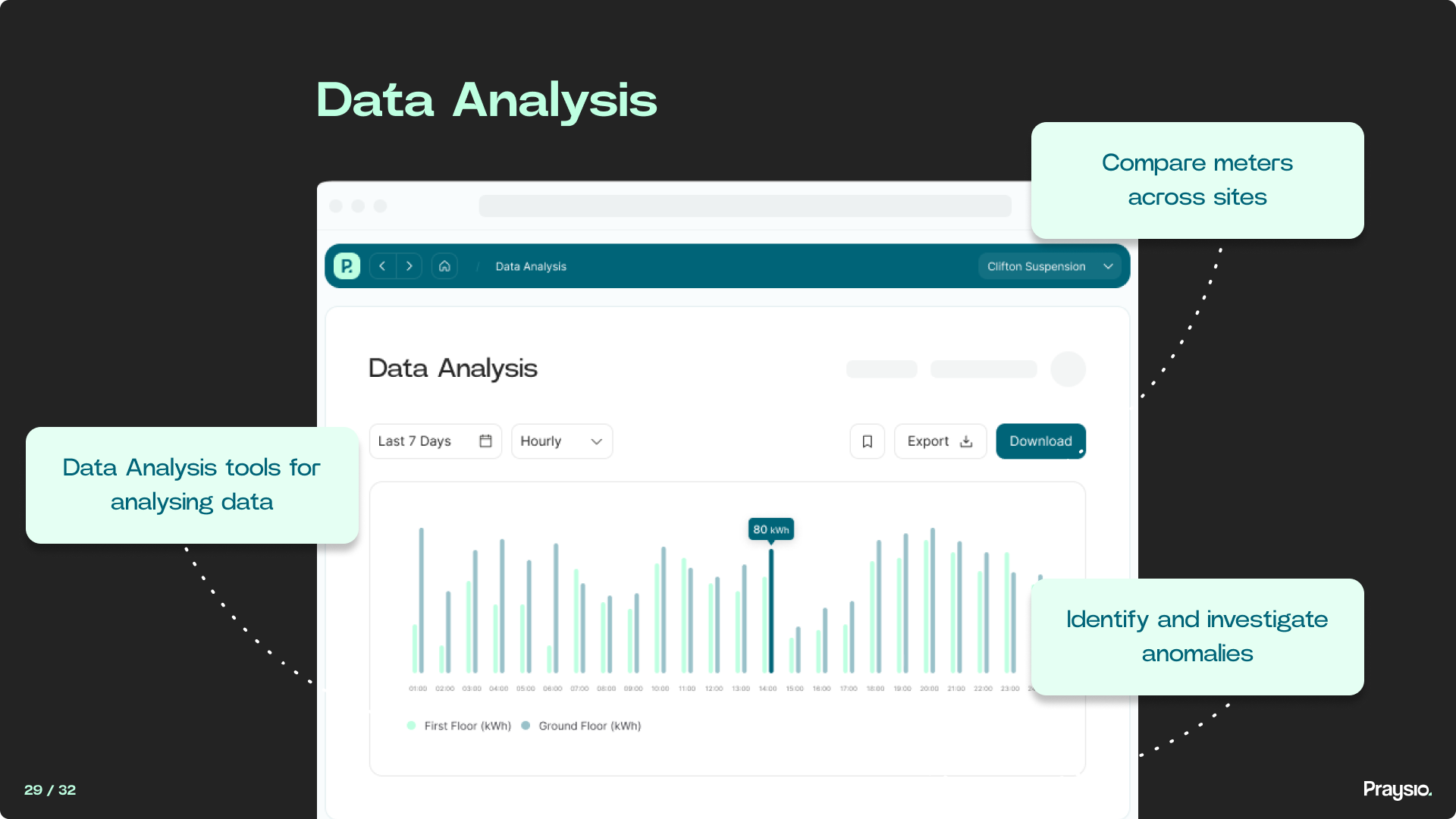Viewport: 1456px width, 819px height.
Task: Click the browser address bar
Action: coord(745,206)
